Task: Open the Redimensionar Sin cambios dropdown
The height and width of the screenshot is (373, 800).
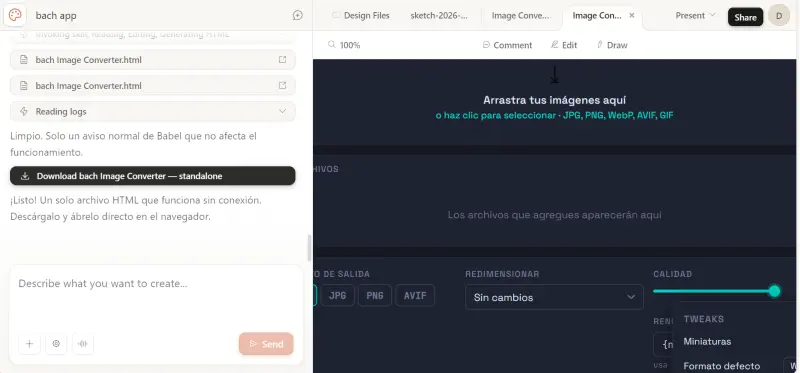Action: coord(554,297)
